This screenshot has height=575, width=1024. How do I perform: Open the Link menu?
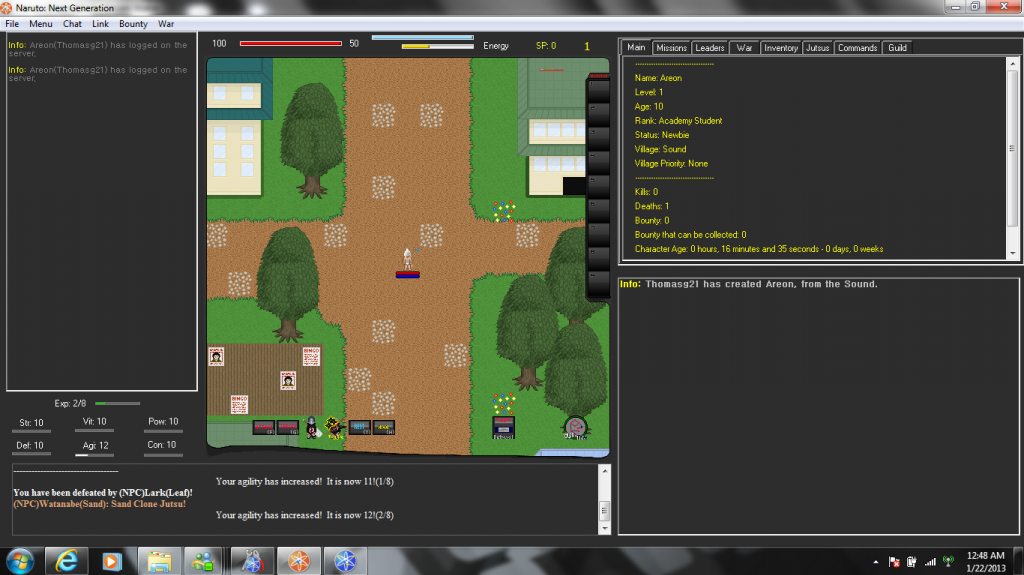[x=100, y=24]
